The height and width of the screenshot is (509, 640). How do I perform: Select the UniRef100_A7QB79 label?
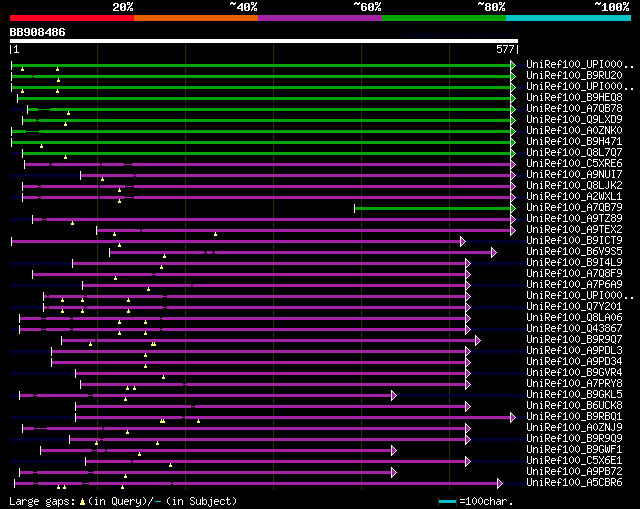[x=574, y=208]
